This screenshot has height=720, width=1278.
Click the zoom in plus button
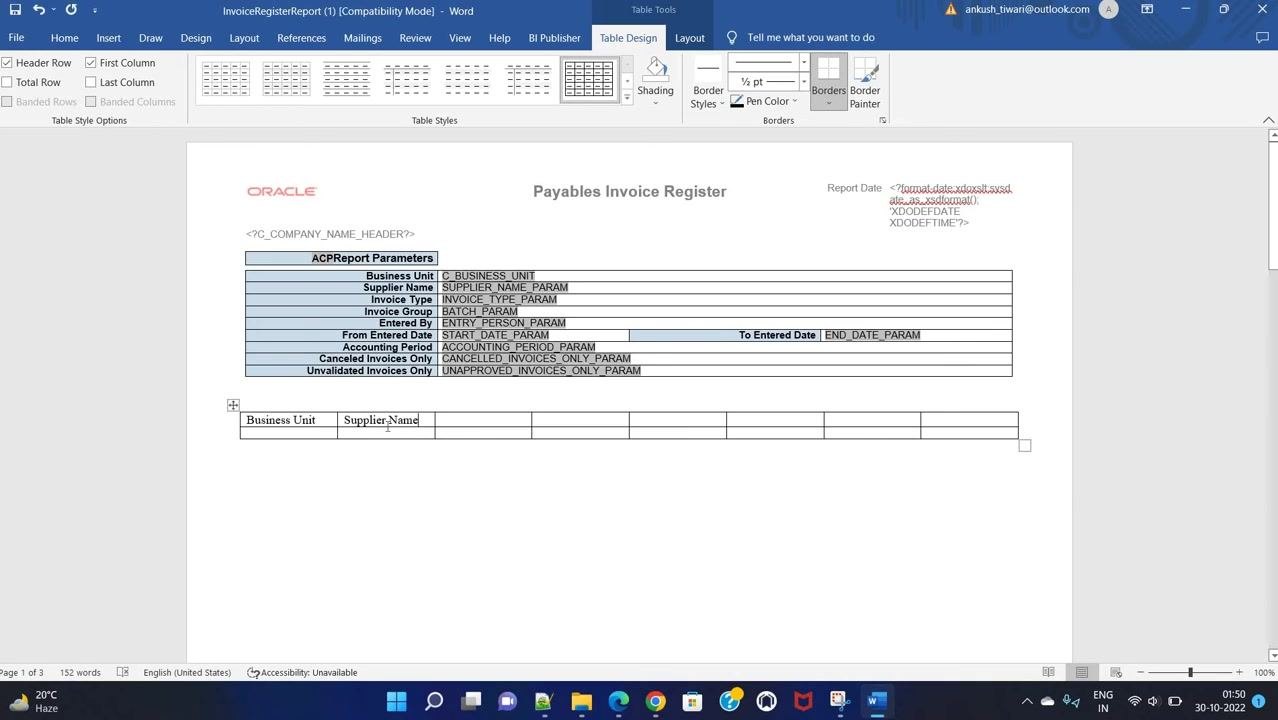click(x=1239, y=673)
